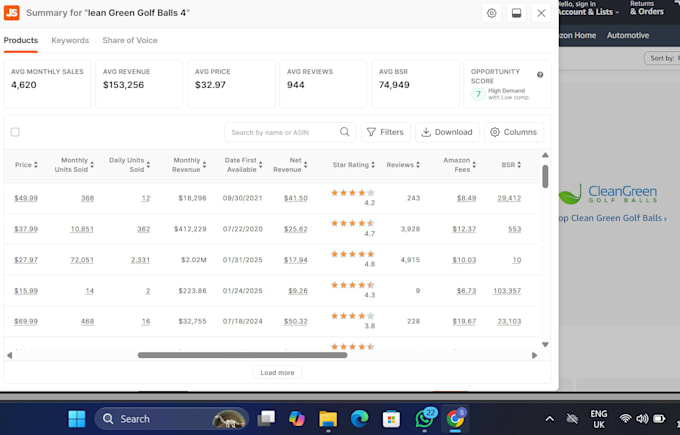Sort by Daily Units Sold column
680x435 pixels.
pyautogui.click(x=129, y=165)
